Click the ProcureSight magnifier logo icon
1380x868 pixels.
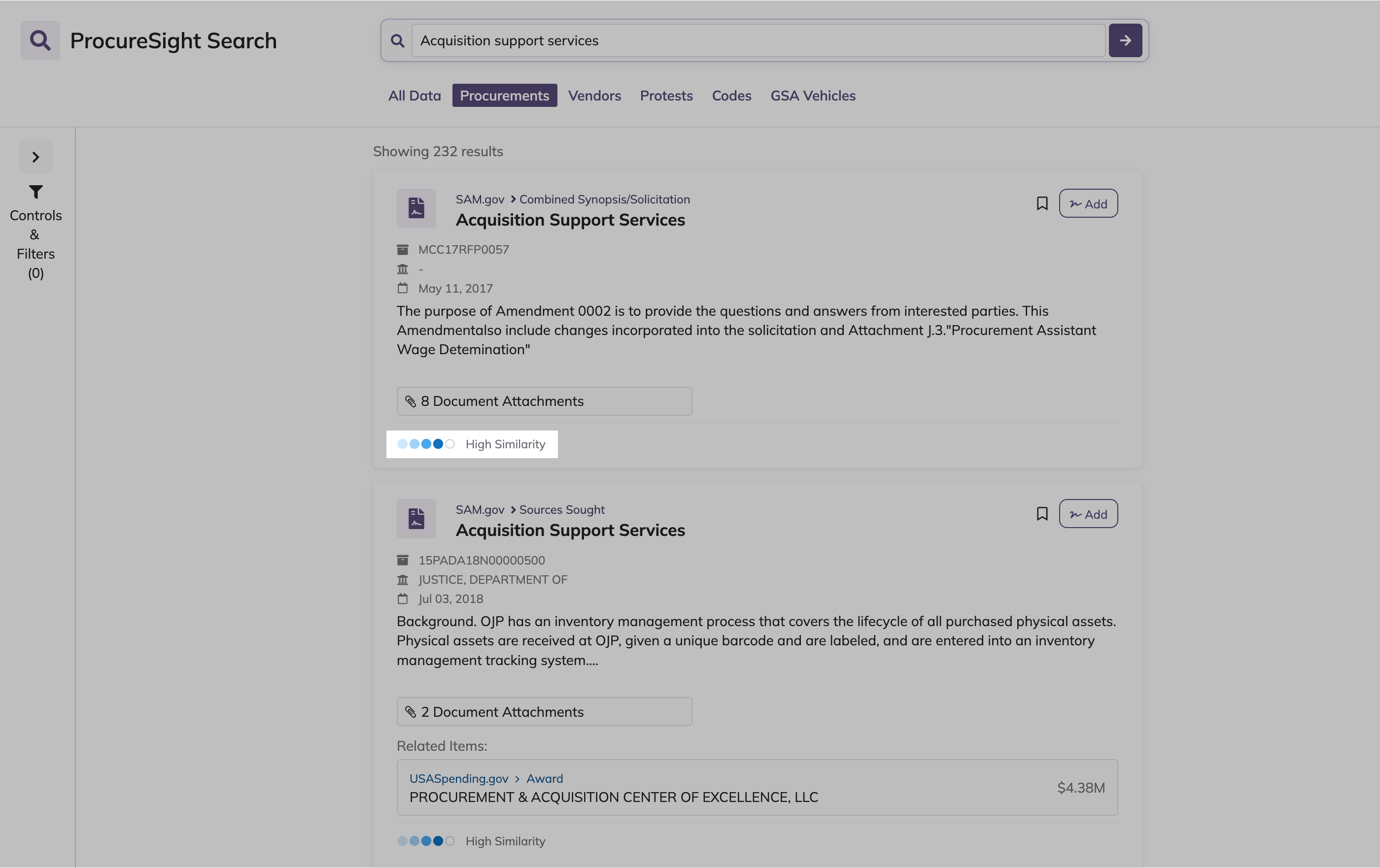[x=40, y=40]
